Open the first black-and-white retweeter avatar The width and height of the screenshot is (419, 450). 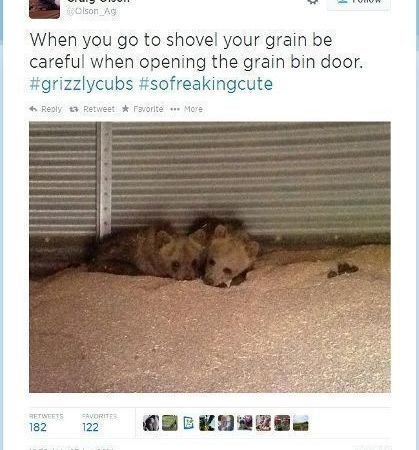coord(151,423)
